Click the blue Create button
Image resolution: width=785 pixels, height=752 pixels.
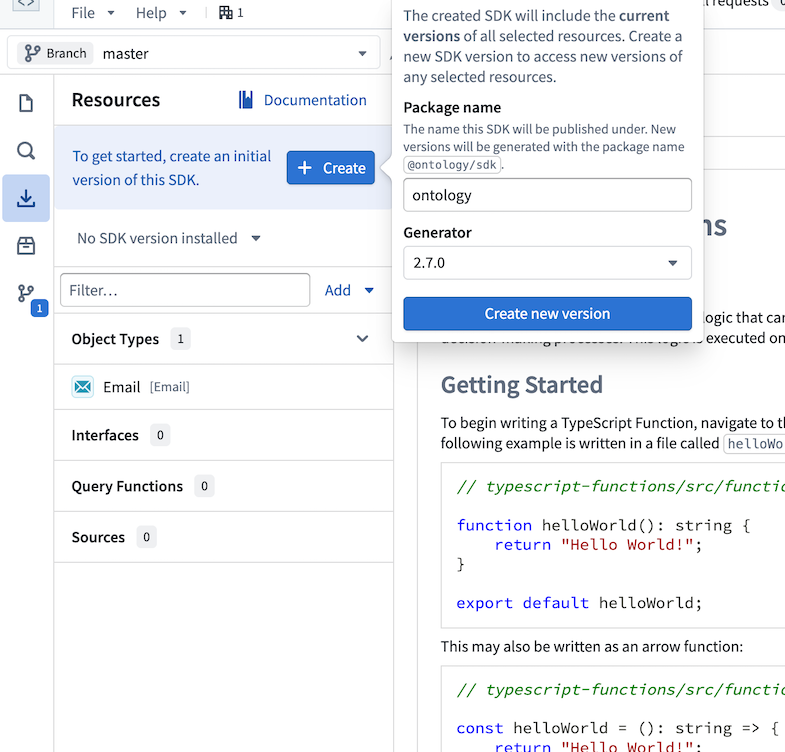(331, 168)
